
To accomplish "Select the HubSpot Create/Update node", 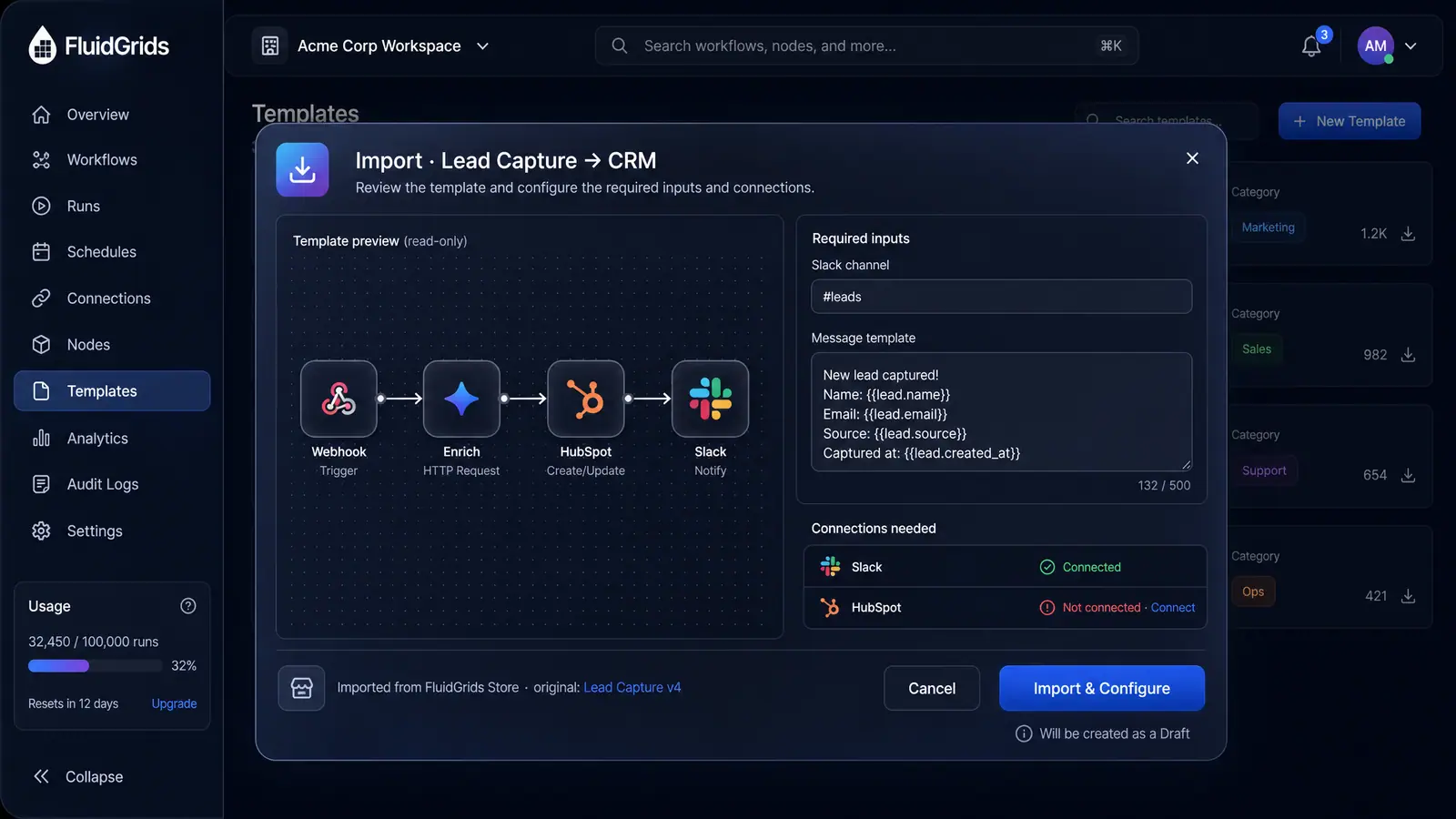I will click(x=586, y=399).
